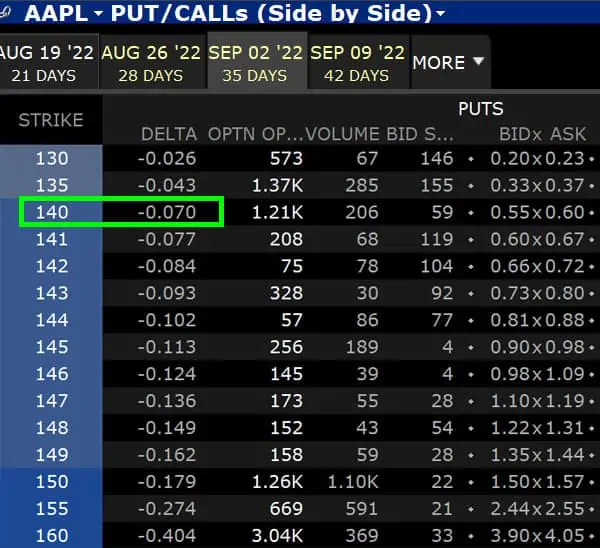Click the OPTN OP... open interest header
This screenshot has height=548, width=600.
(x=254, y=134)
